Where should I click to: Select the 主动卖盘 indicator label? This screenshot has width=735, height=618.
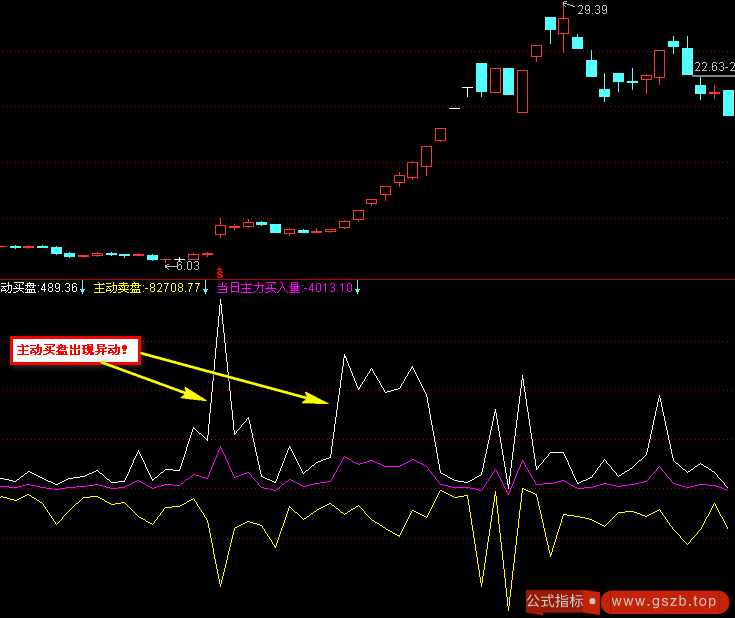pos(118,288)
